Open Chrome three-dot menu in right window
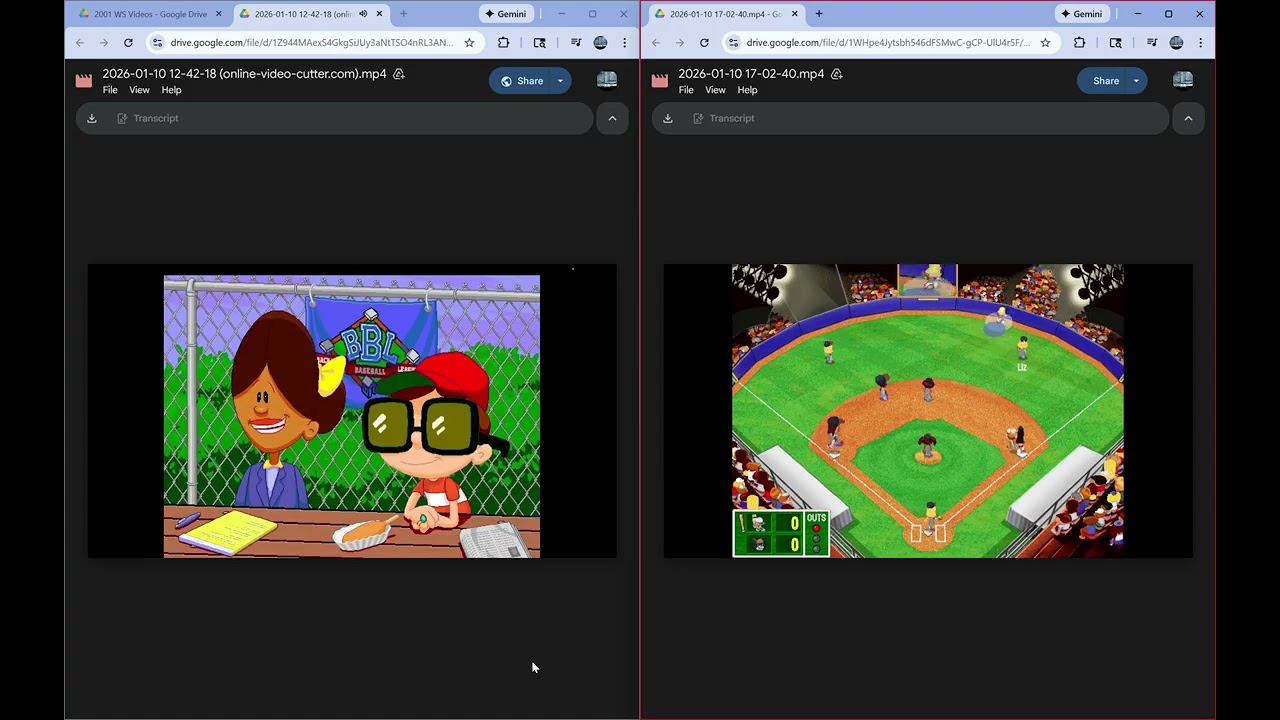The height and width of the screenshot is (720, 1280). [x=1200, y=43]
